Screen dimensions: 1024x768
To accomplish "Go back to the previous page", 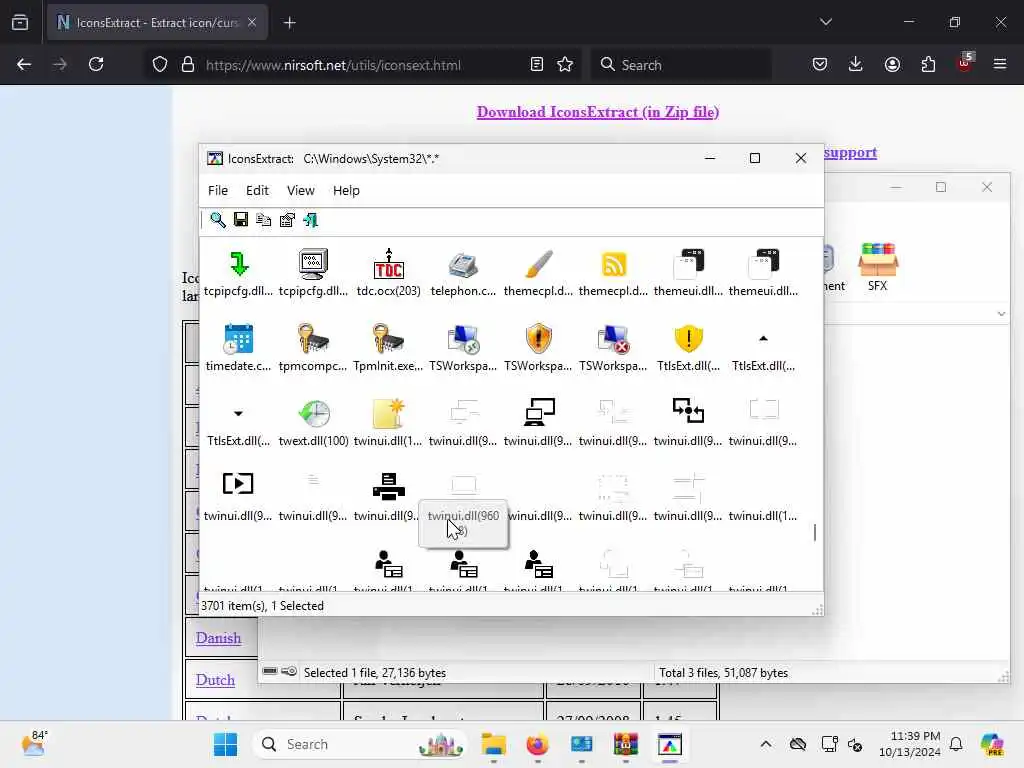I will tap(24, 64).
